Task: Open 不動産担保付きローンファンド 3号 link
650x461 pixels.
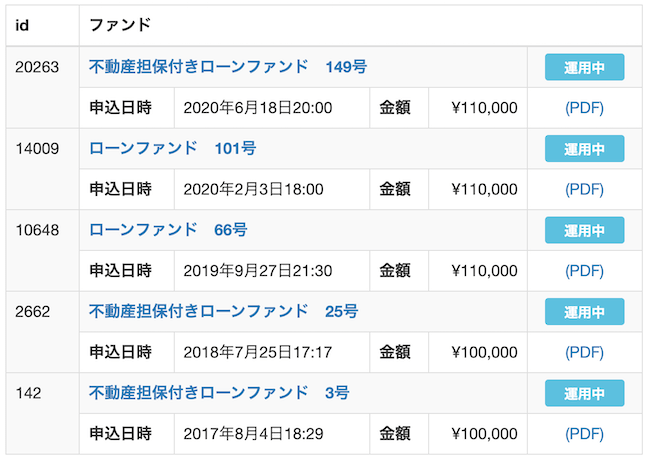Action: [219, 393]
